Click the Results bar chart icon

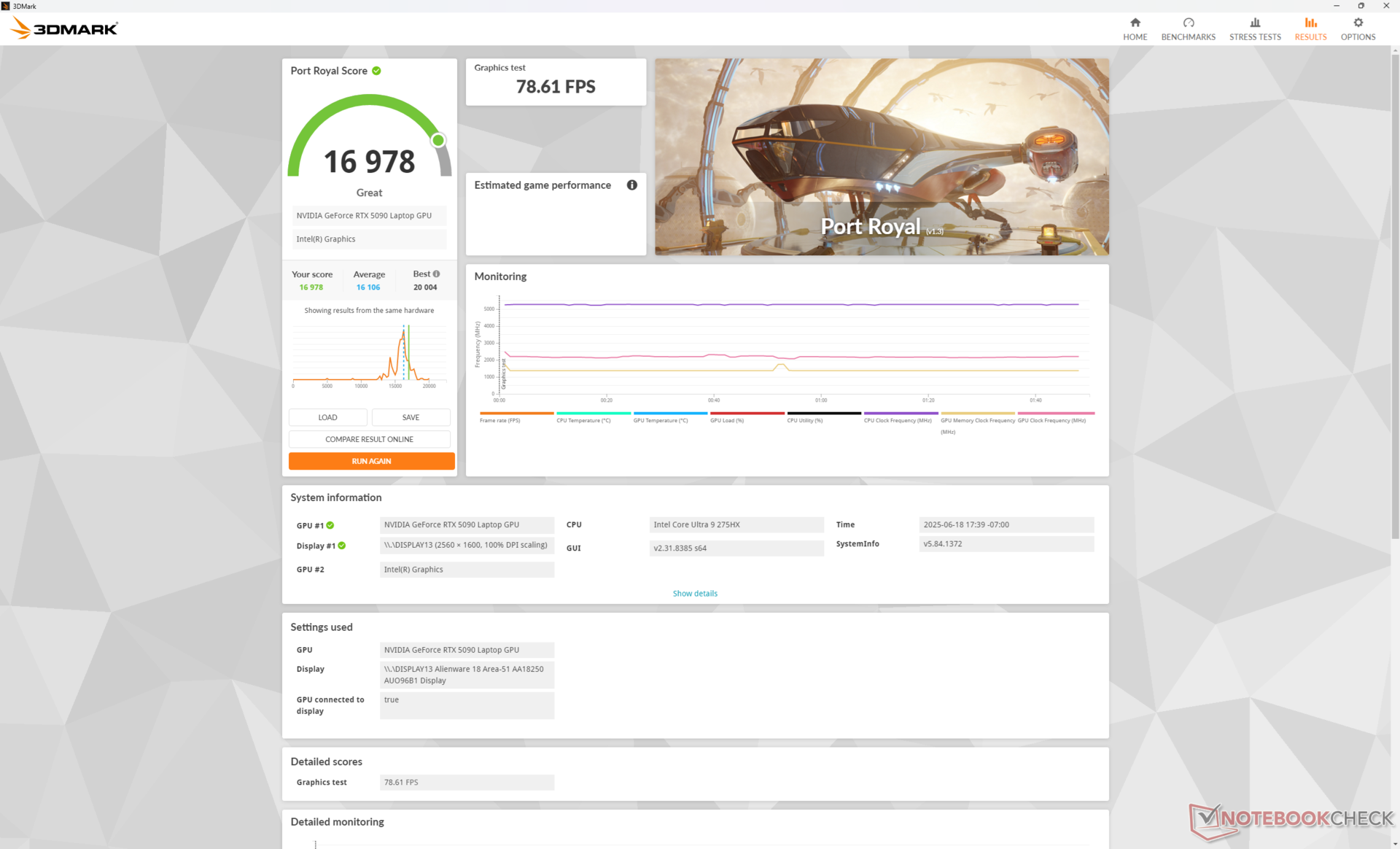click(x=1310, y=23)
